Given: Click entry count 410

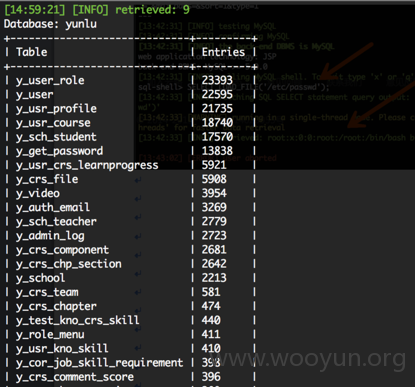Looking at the screenshot, I should pyautogui.click(x=211, y=349).
